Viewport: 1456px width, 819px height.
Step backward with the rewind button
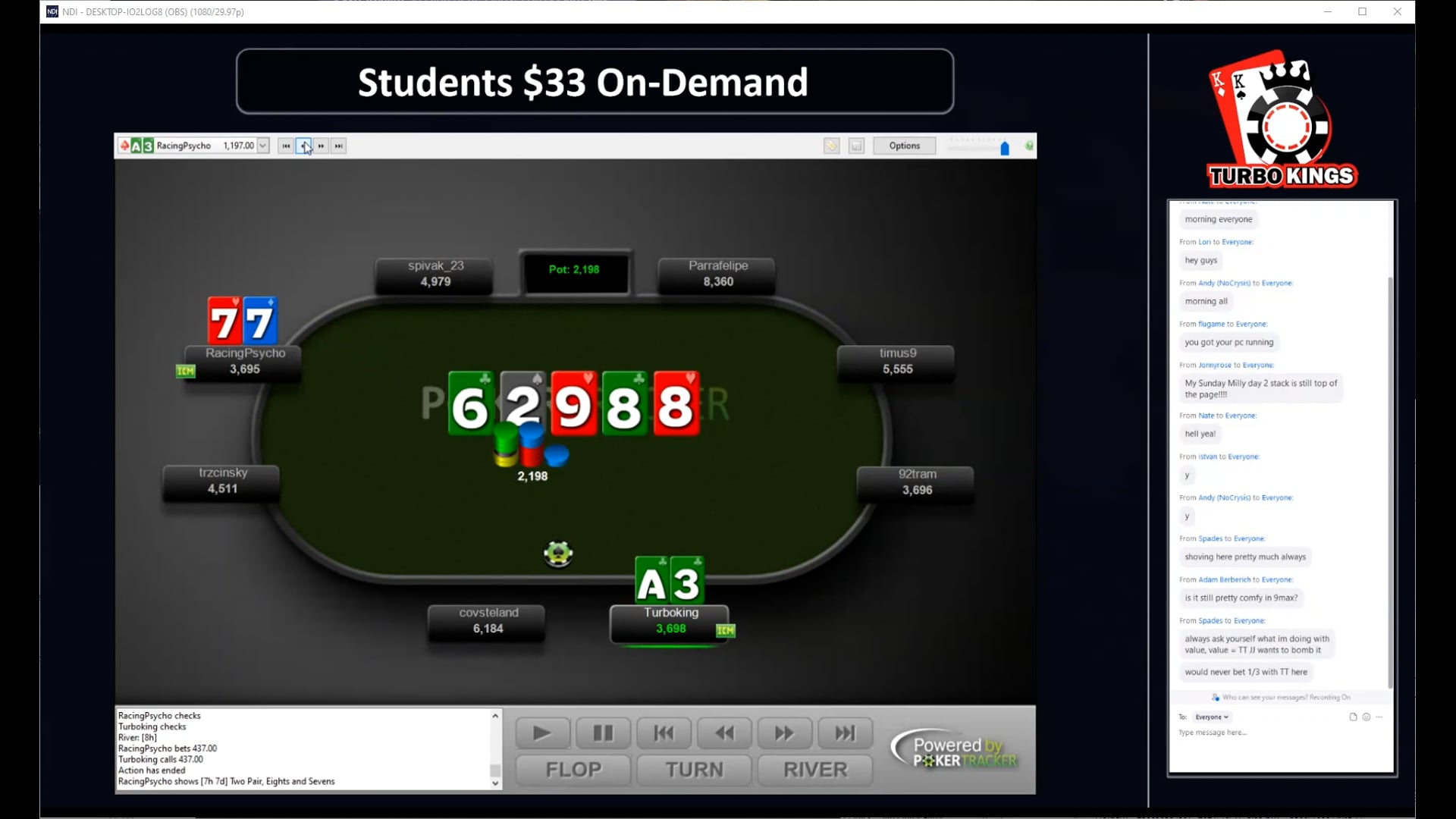(x=724, y=733)
